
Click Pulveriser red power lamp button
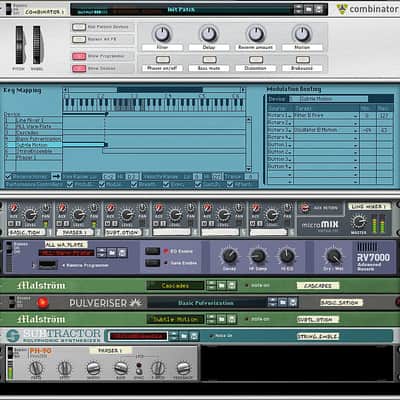click(42, 303)
